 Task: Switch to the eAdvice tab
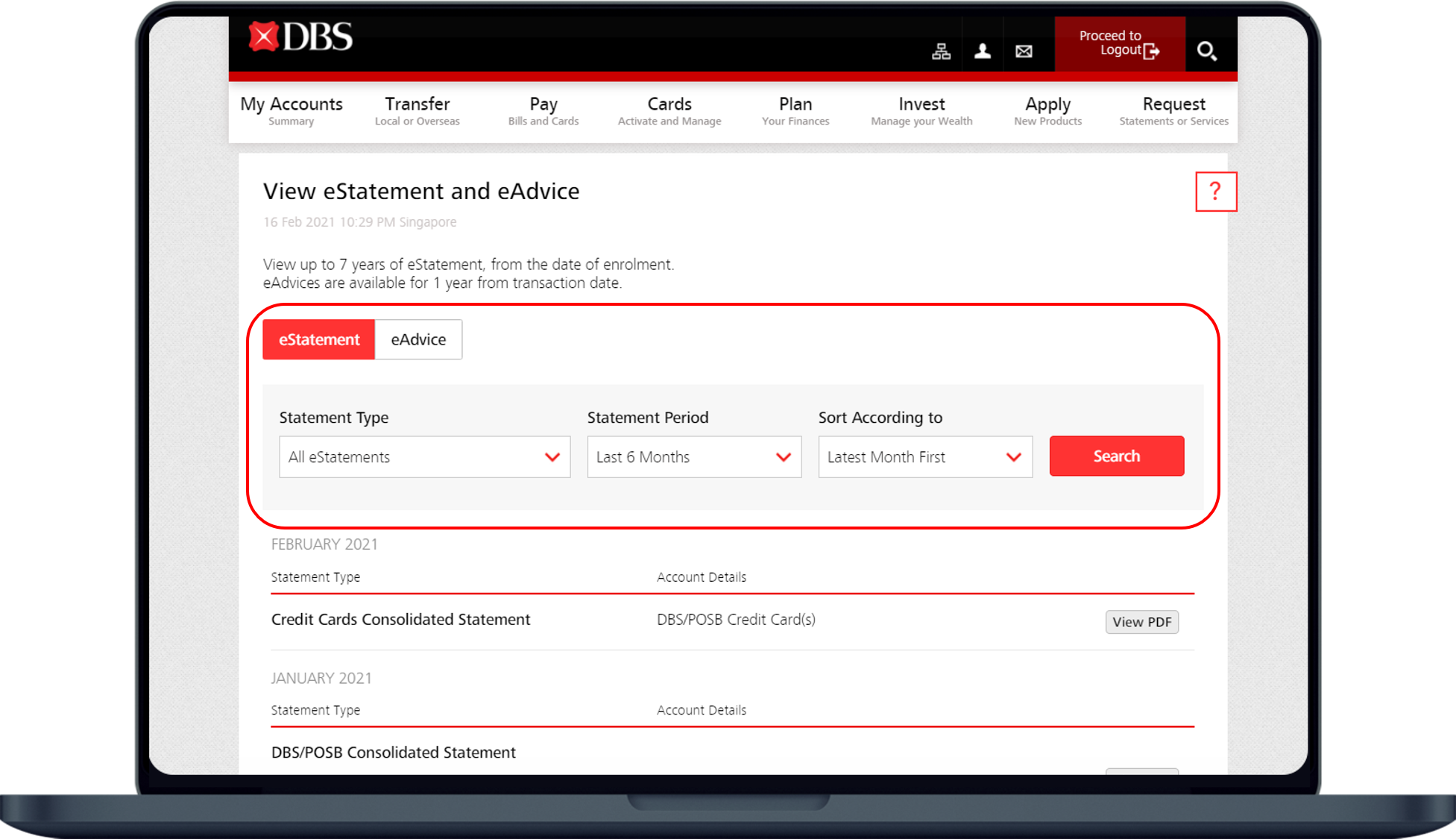(x=418, y=339)
